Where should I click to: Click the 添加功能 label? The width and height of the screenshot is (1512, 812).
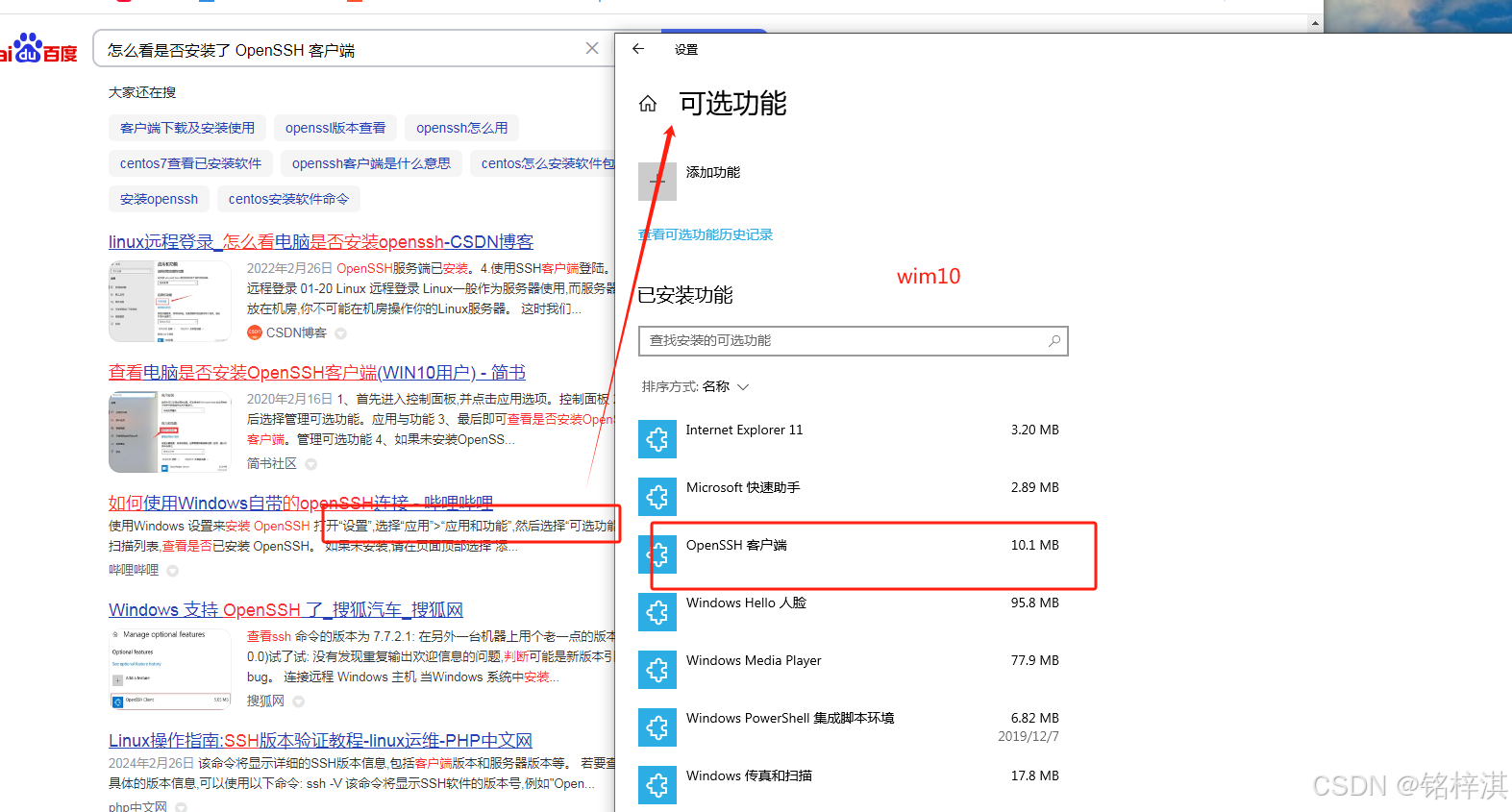click(x=713, y=172)
